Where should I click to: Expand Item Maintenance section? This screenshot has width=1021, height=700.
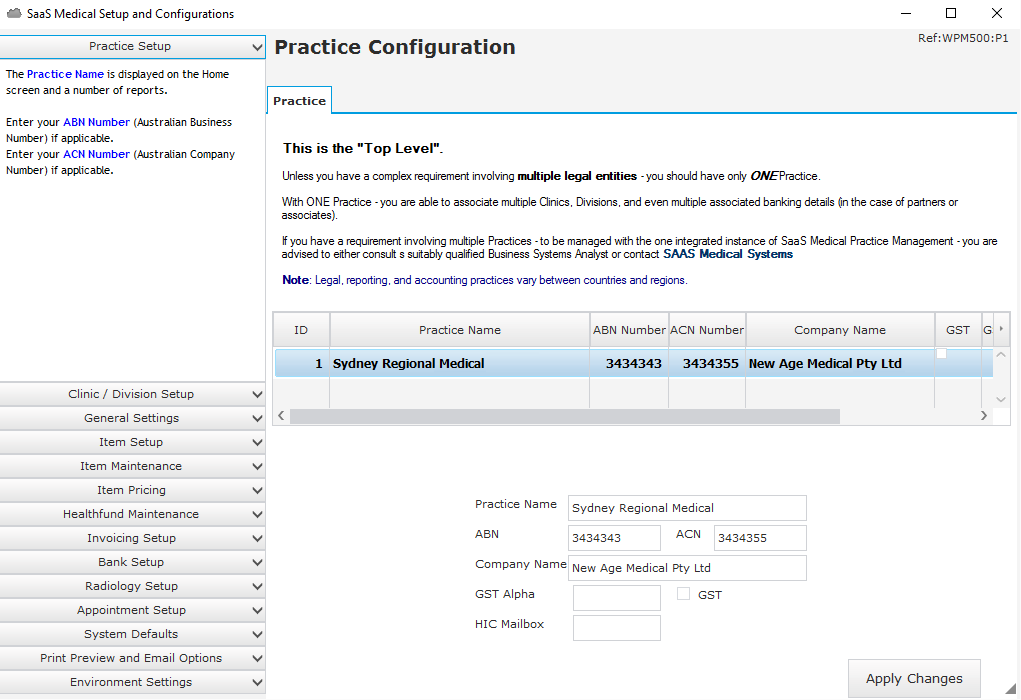coord(132,466)
